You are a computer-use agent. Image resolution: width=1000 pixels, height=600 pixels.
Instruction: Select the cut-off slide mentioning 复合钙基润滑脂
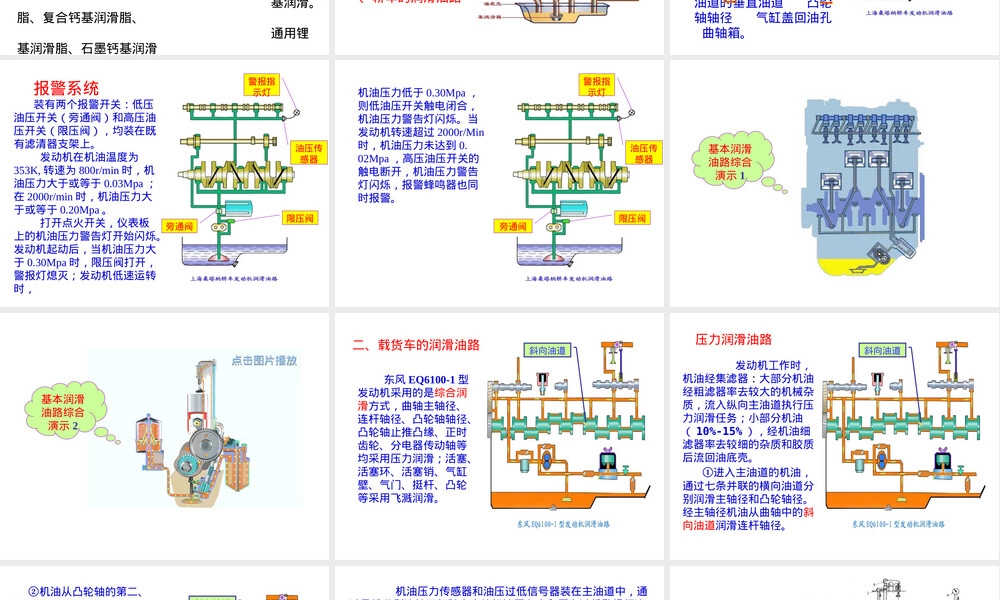click(165, 27)
